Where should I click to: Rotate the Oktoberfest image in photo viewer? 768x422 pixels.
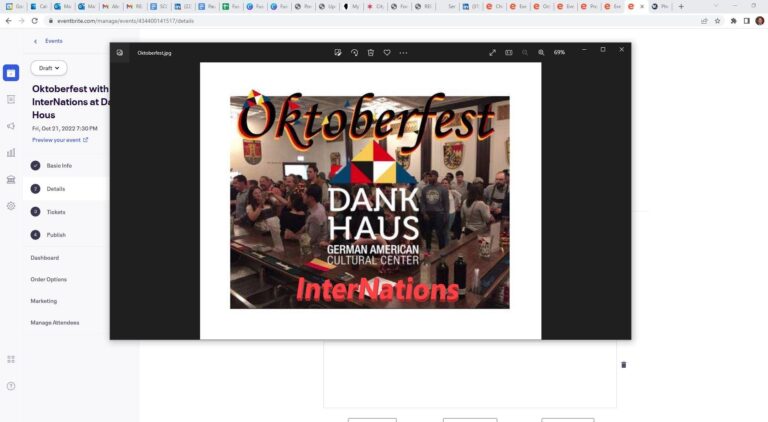coord(355,52)
